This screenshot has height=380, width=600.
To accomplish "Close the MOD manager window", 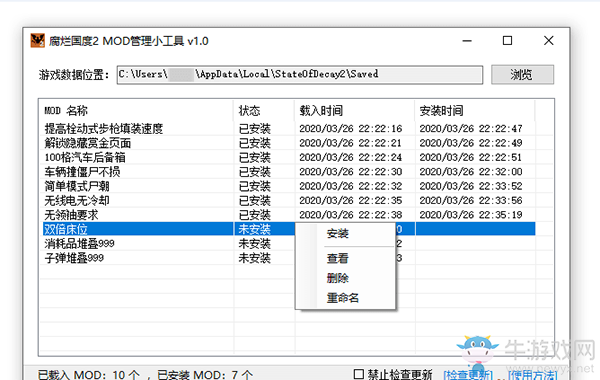I will click(x=549, y=41).
